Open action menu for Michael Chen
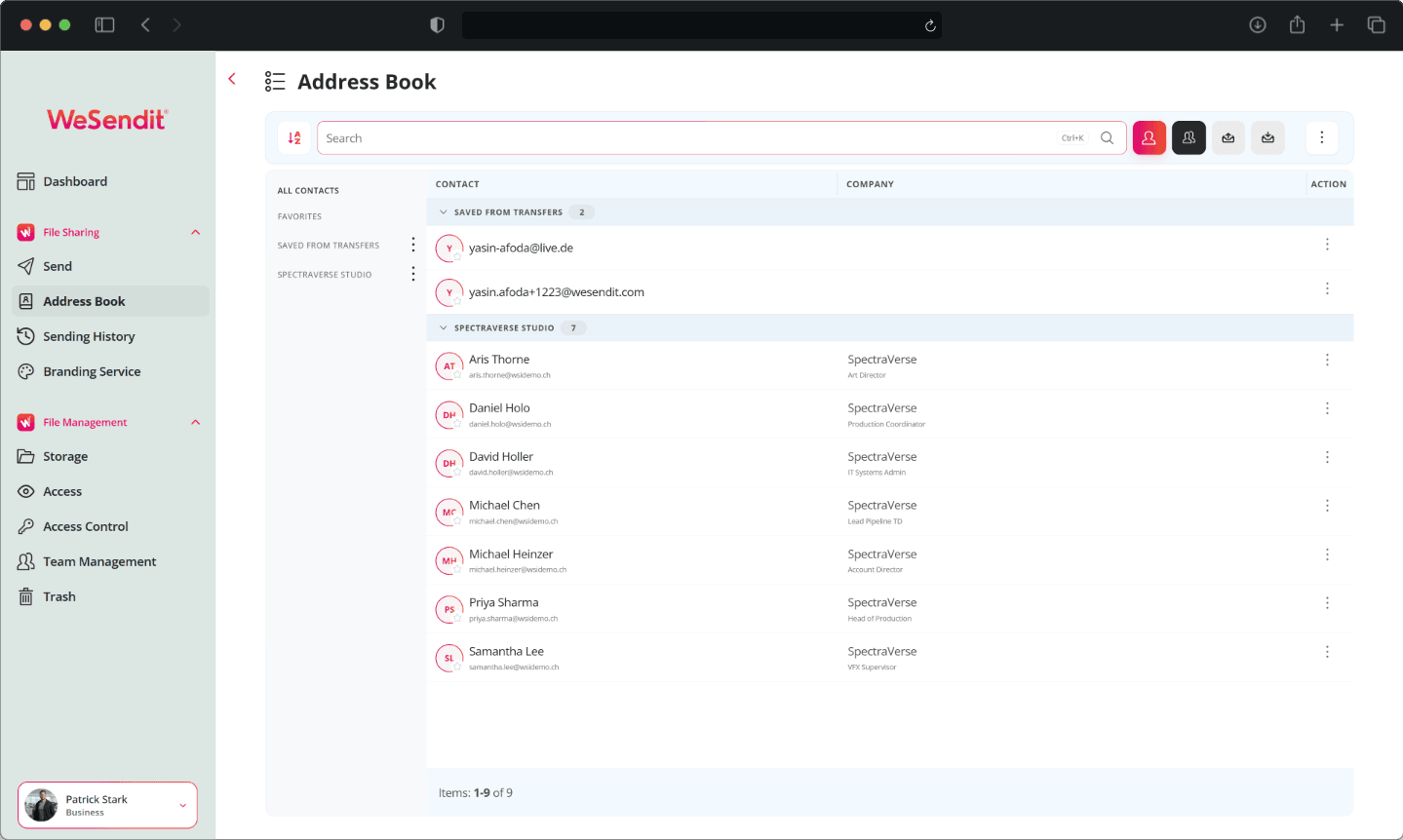The height and width of the screenshot is (840, 1403). 1327,506
